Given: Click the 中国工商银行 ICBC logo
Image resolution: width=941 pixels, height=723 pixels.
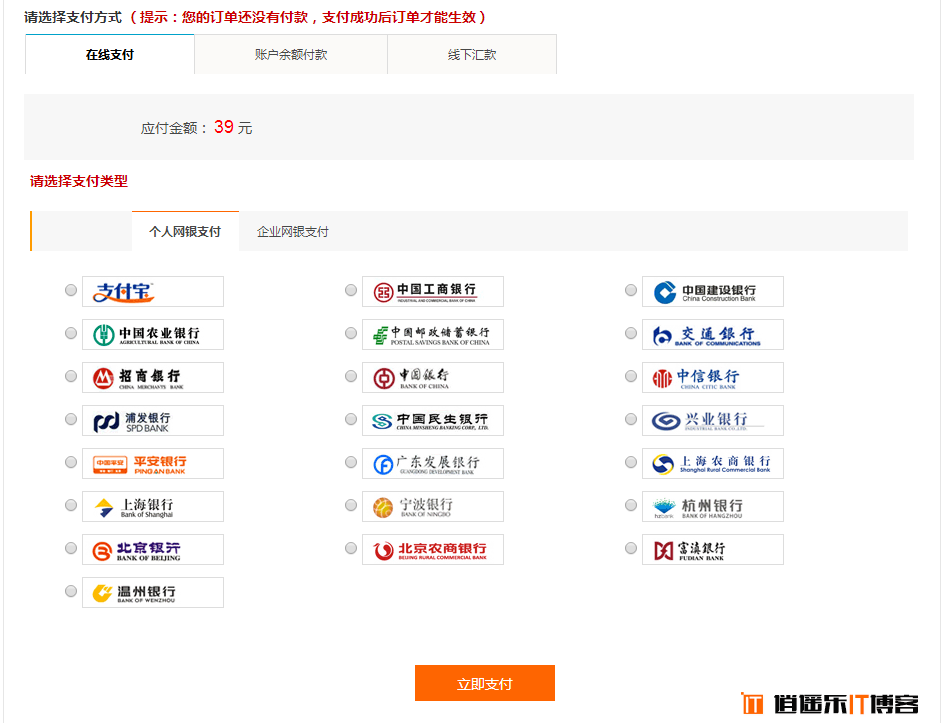Looking at the screenshot, I should click(433, 292).
